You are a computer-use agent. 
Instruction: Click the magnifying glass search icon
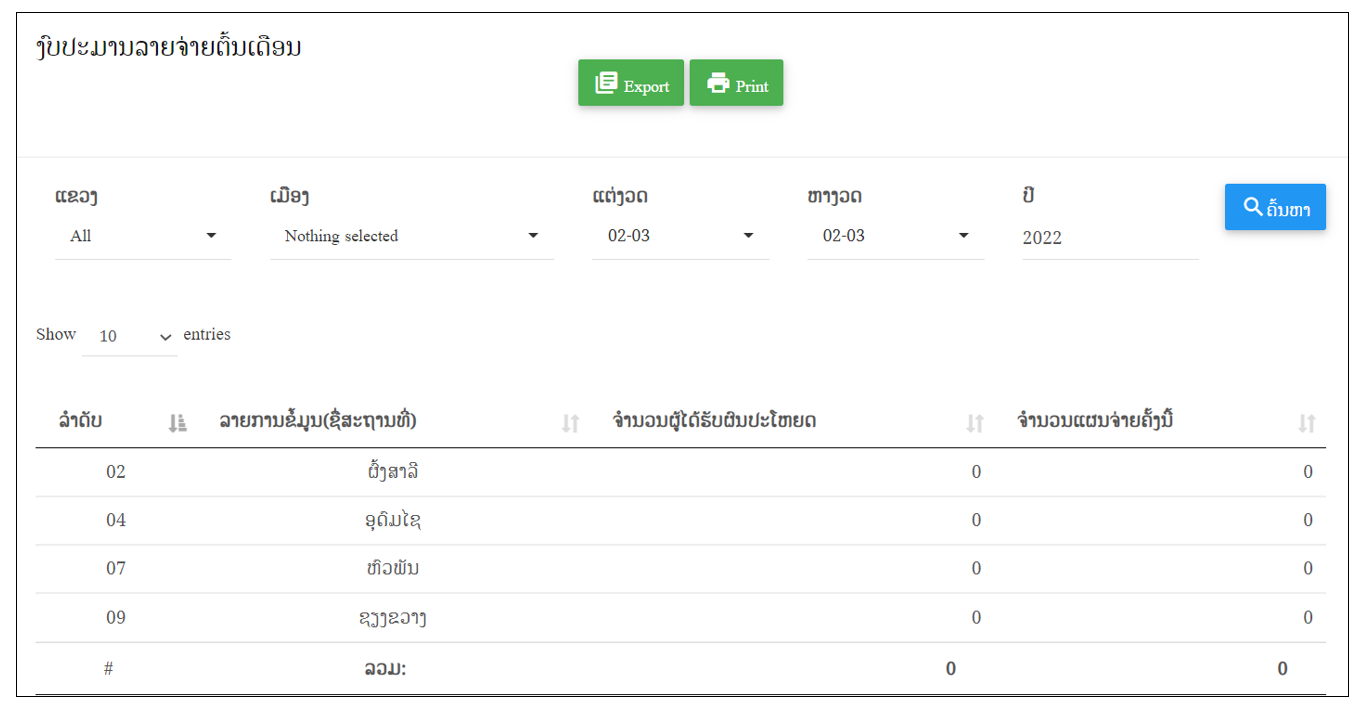click(x=1253, y=207)
